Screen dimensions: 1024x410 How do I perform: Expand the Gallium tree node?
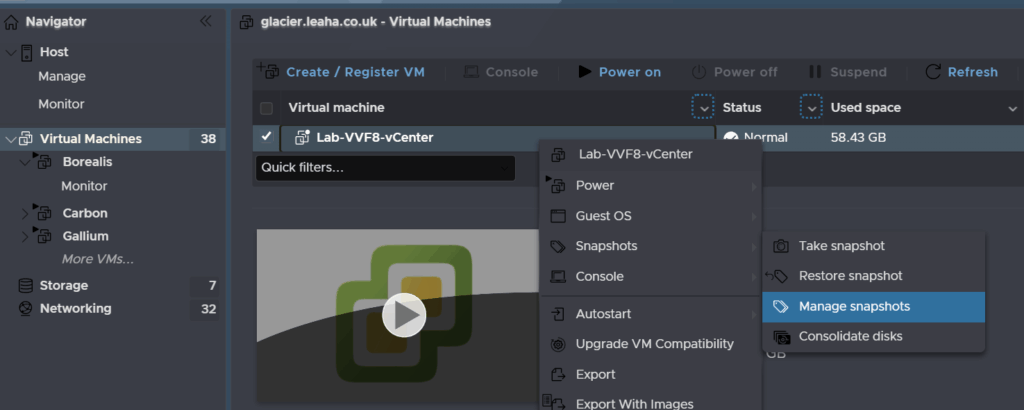[x=25, y=236]
